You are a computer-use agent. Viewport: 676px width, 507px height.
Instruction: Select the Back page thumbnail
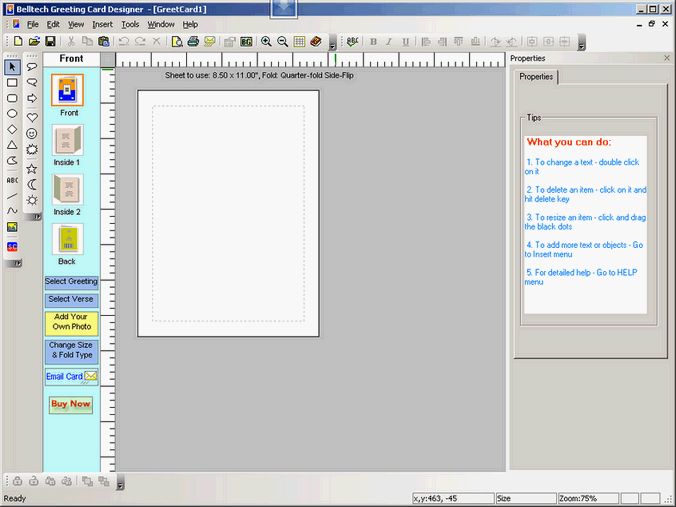point(67,239)
